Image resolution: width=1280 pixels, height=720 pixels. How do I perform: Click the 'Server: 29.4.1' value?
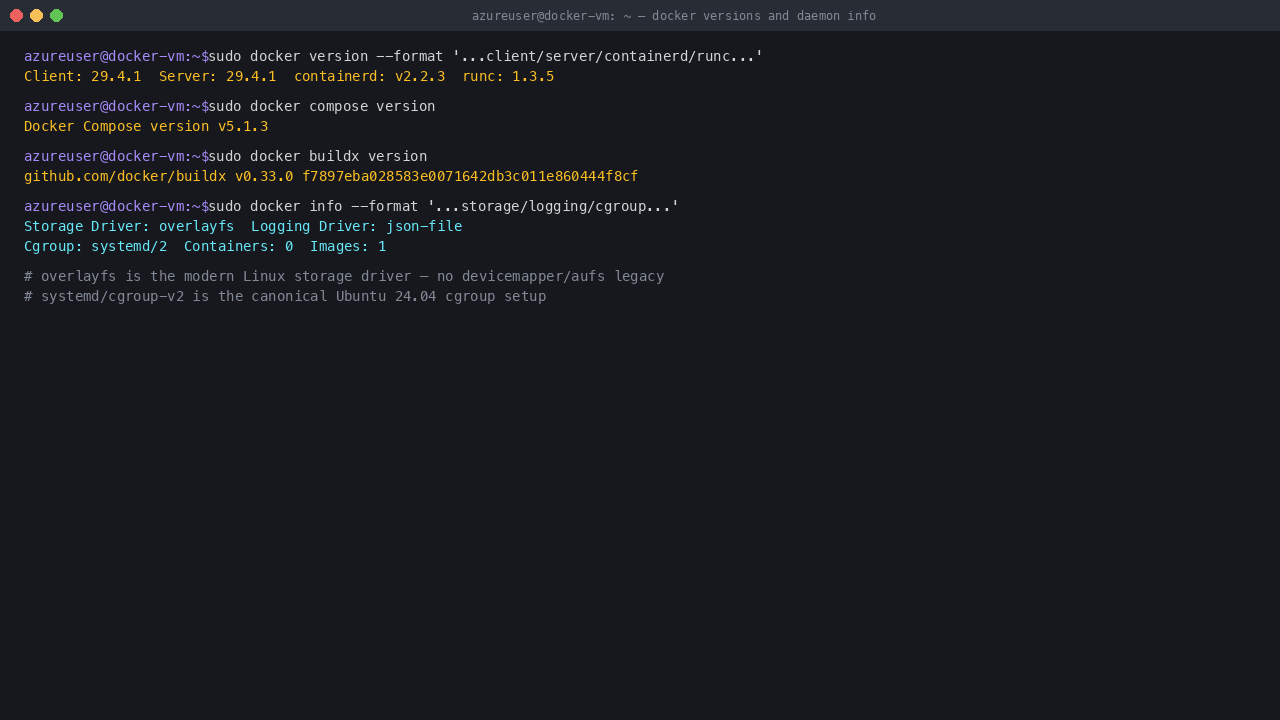(218, 76)
